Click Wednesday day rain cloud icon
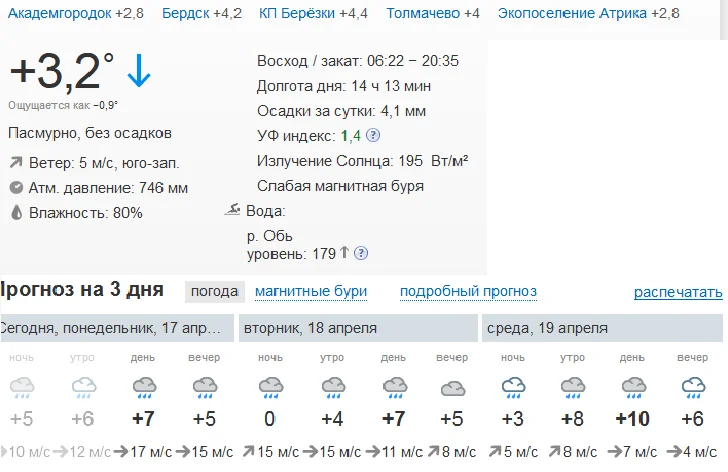Viewport: 728px width, 472px height. (x=634, y=386)
